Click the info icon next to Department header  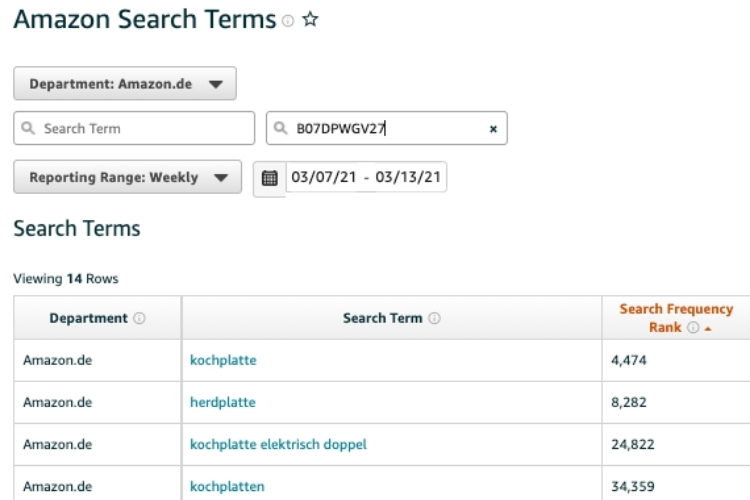pyautogui.click(x=139, y=318)
